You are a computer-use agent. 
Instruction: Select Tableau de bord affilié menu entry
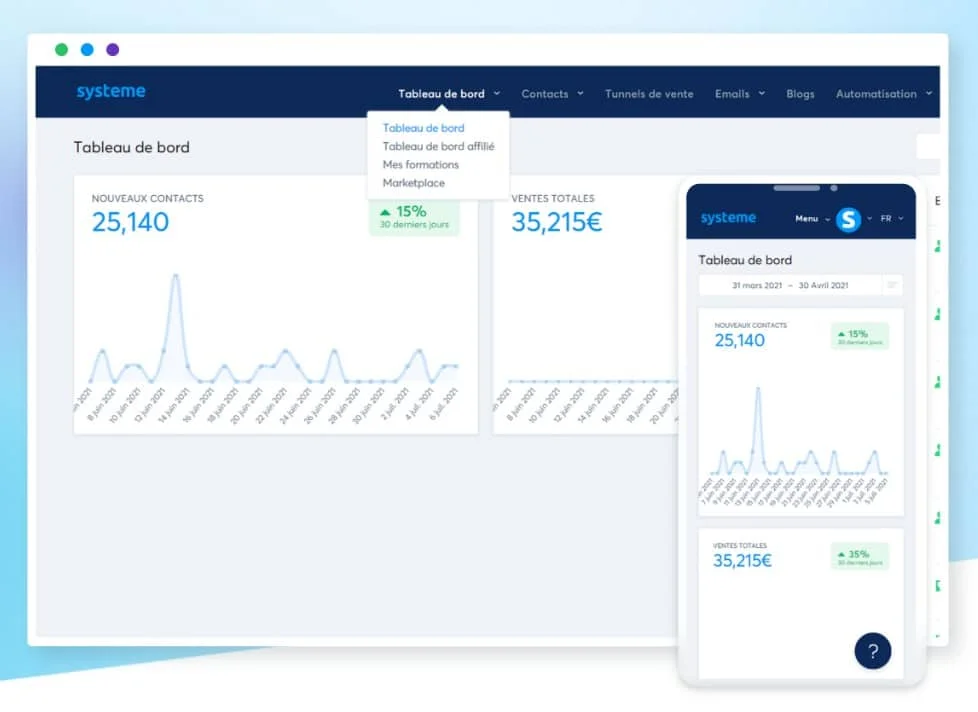(438, 146)
